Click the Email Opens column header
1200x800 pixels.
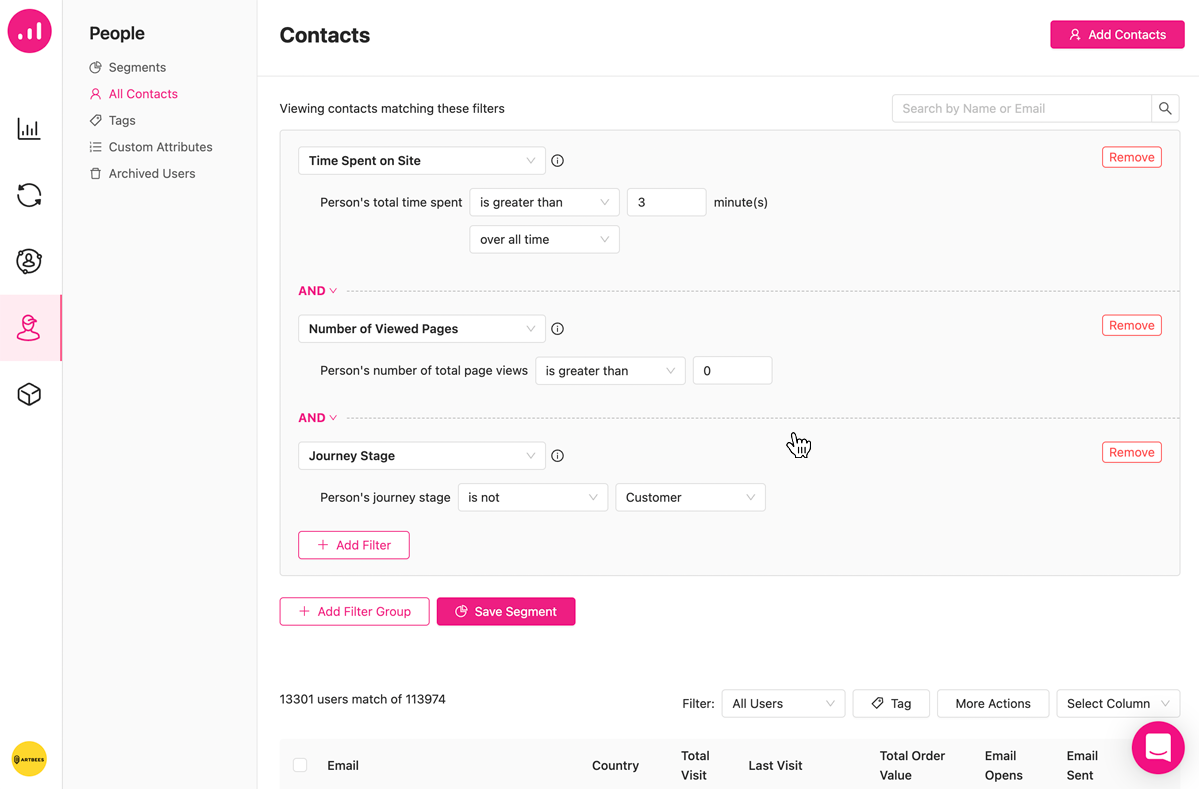click(x=1003, y=766)
